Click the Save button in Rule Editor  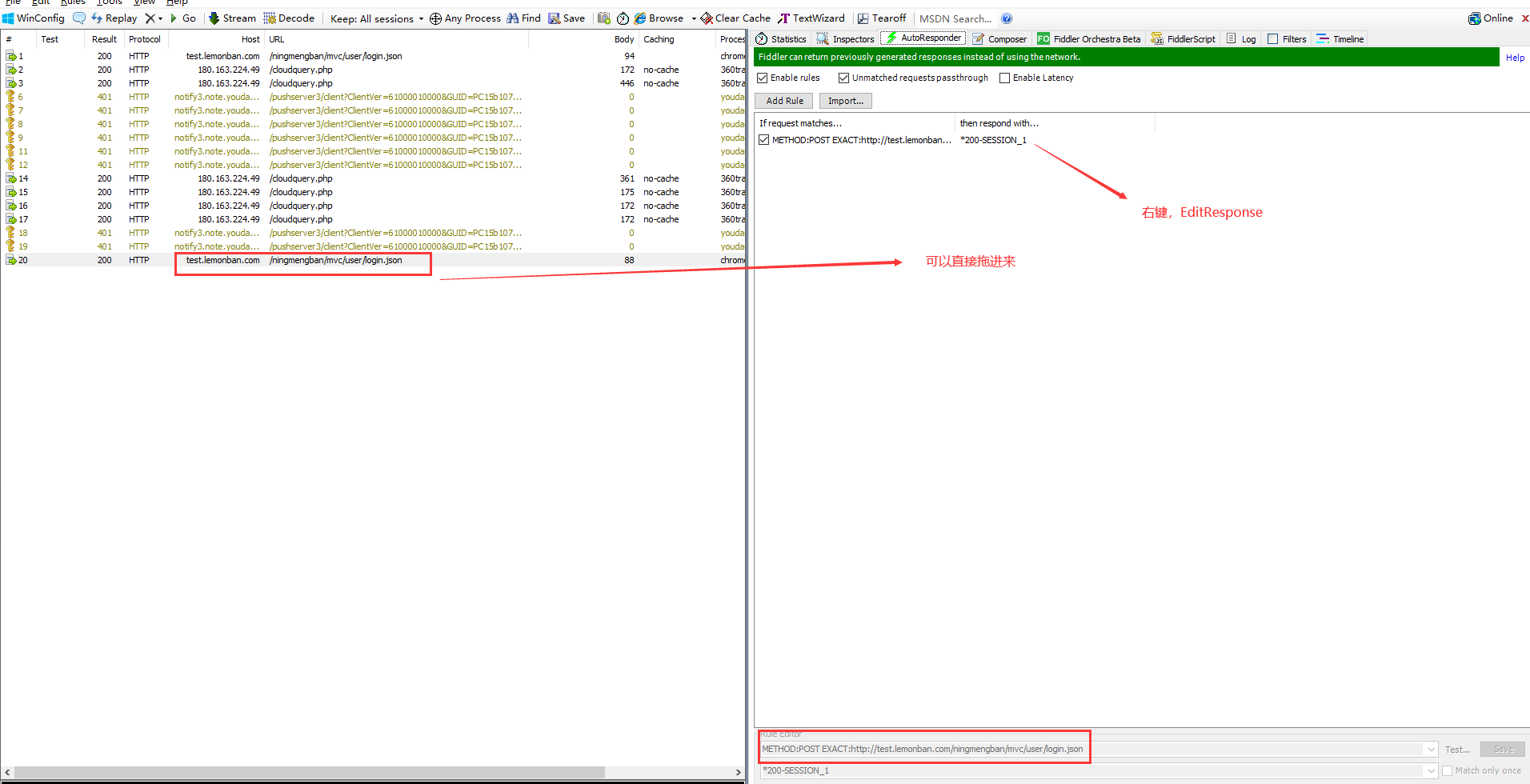pos(1503,750)
